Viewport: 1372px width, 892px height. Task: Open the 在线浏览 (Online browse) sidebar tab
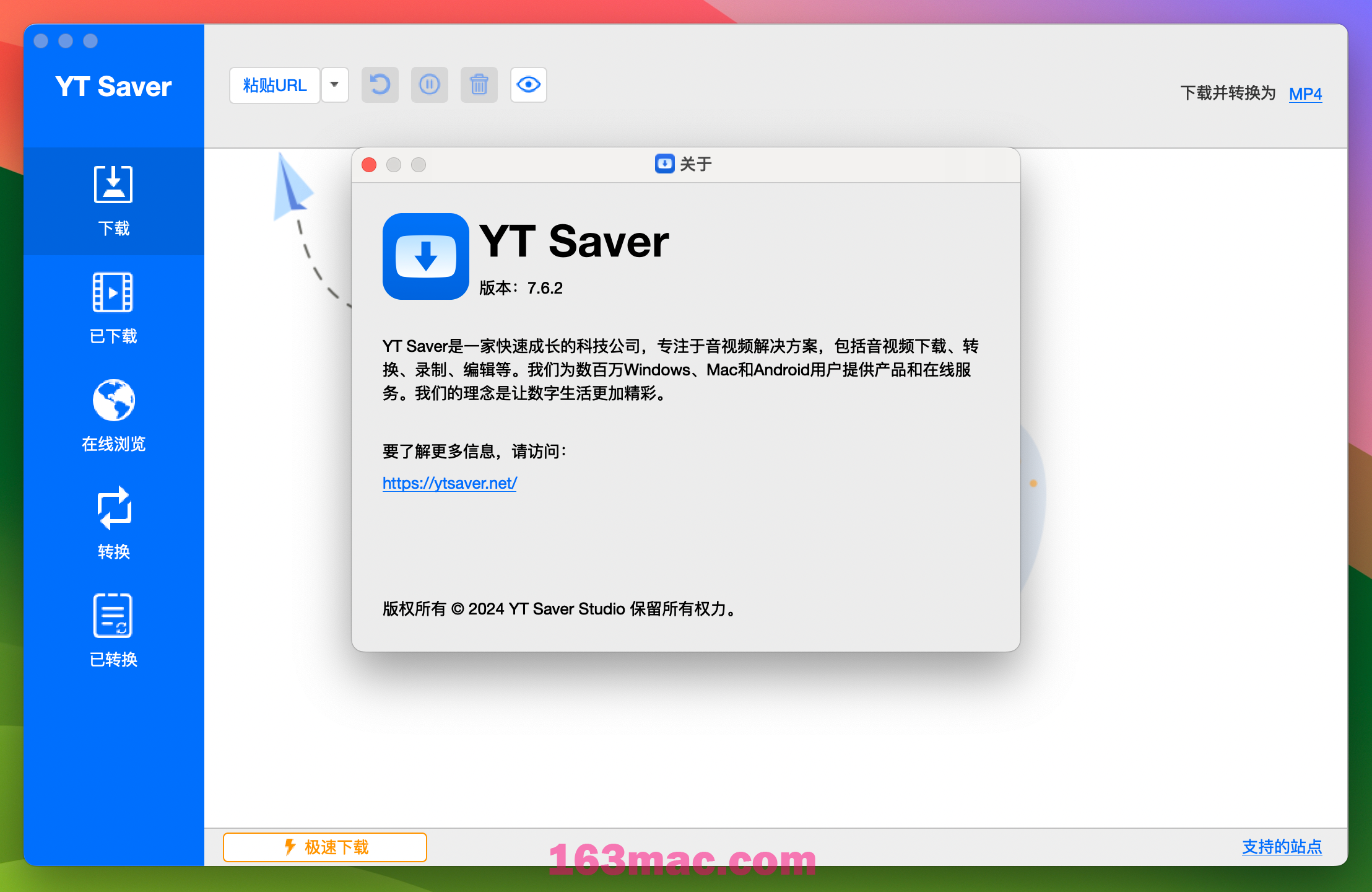click(114, 416)
